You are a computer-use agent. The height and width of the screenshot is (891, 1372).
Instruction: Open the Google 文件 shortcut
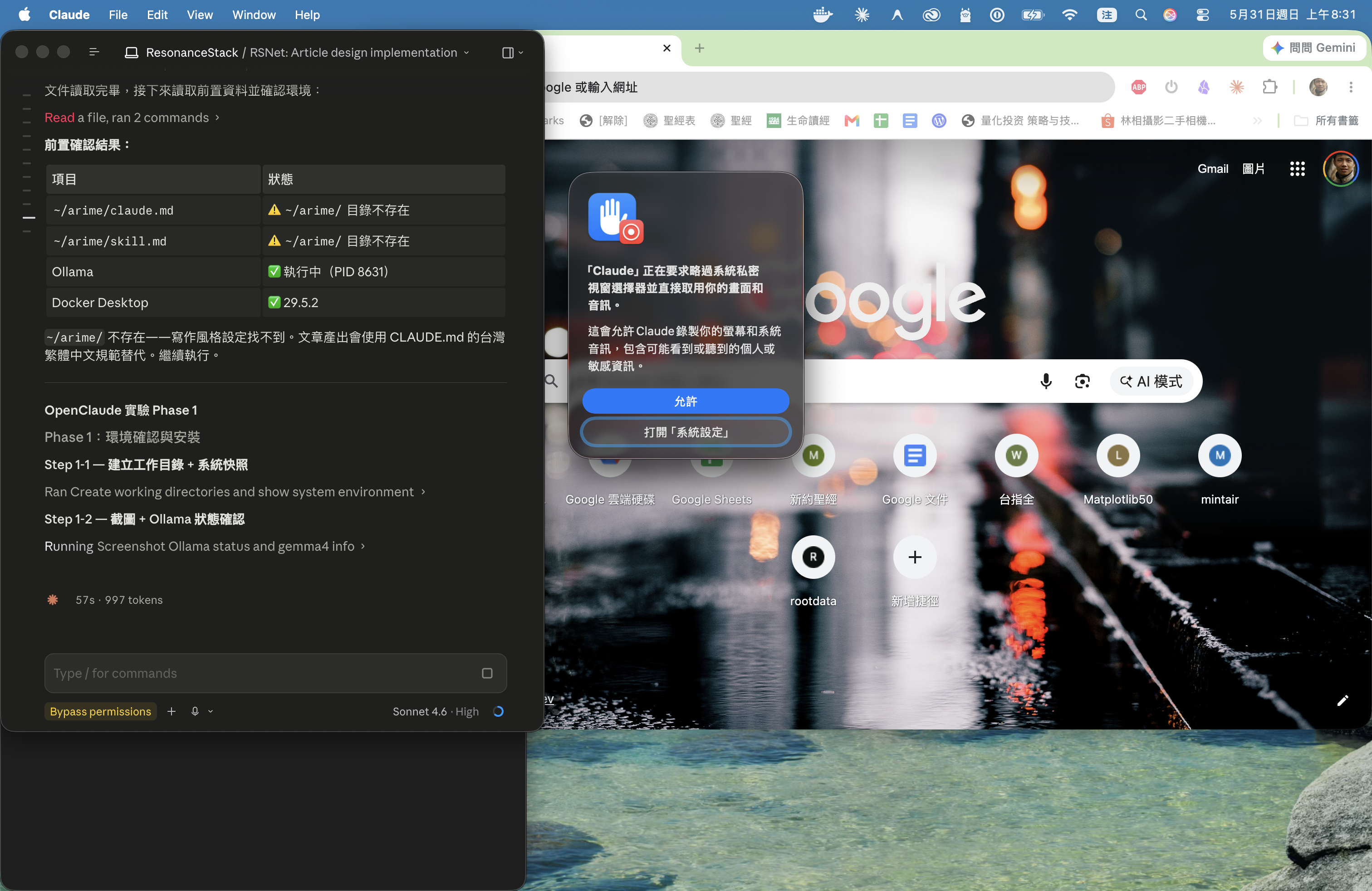pyautogui.click(x=915, y=470)
